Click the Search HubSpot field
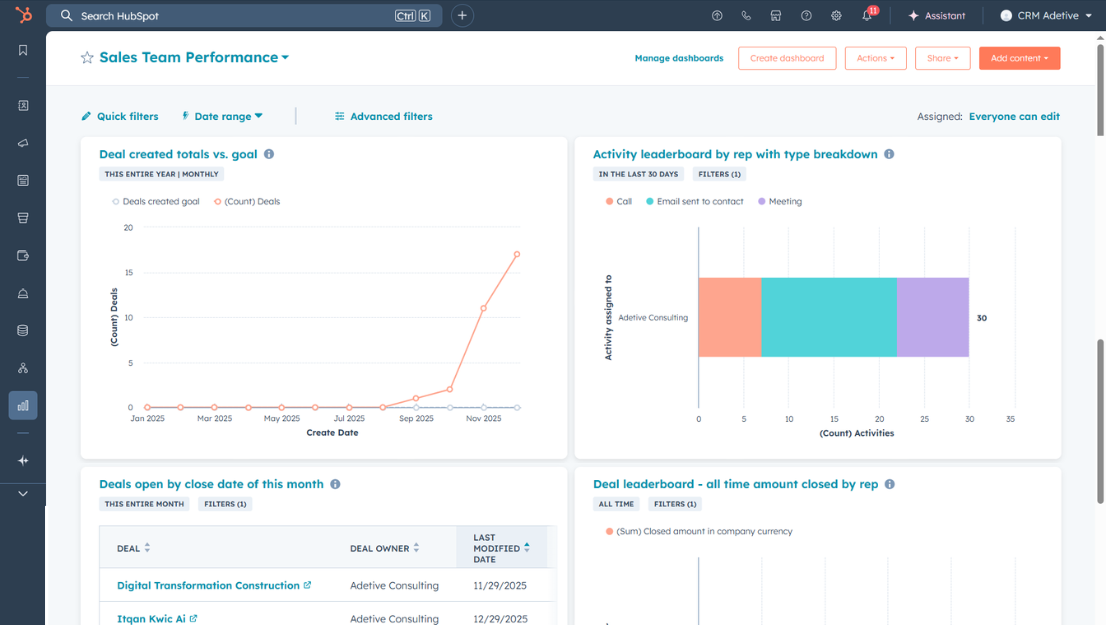 (x=200, y=15)
